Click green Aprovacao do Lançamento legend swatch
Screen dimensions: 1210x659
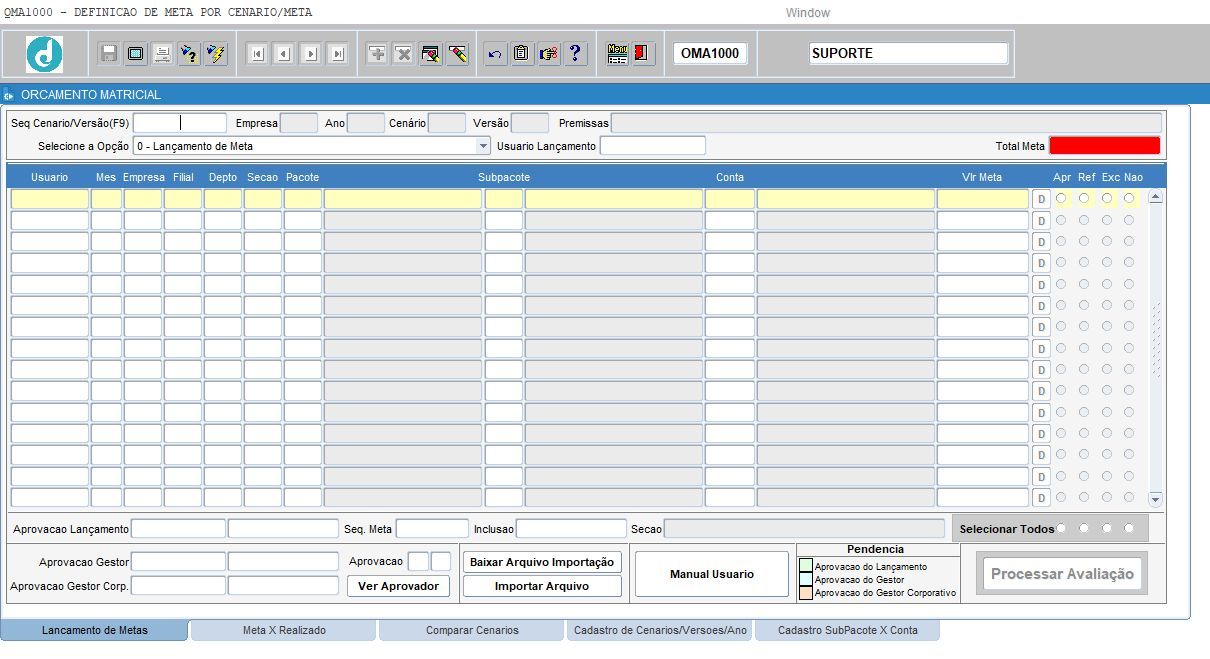point(806,566)
